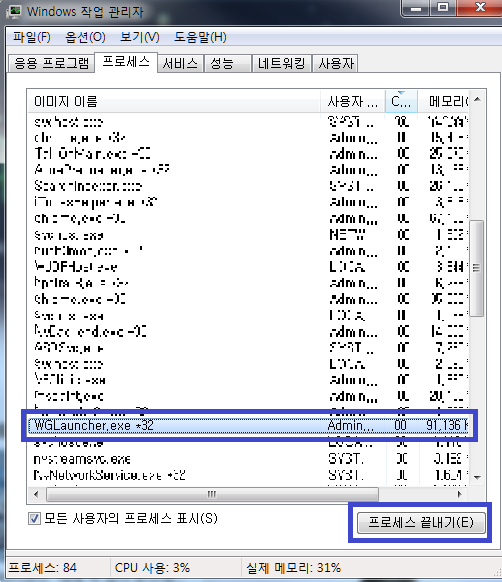The image size is (502, 582).
Task: Select the 프로세스 tab
Action: [x=126, y=62]
